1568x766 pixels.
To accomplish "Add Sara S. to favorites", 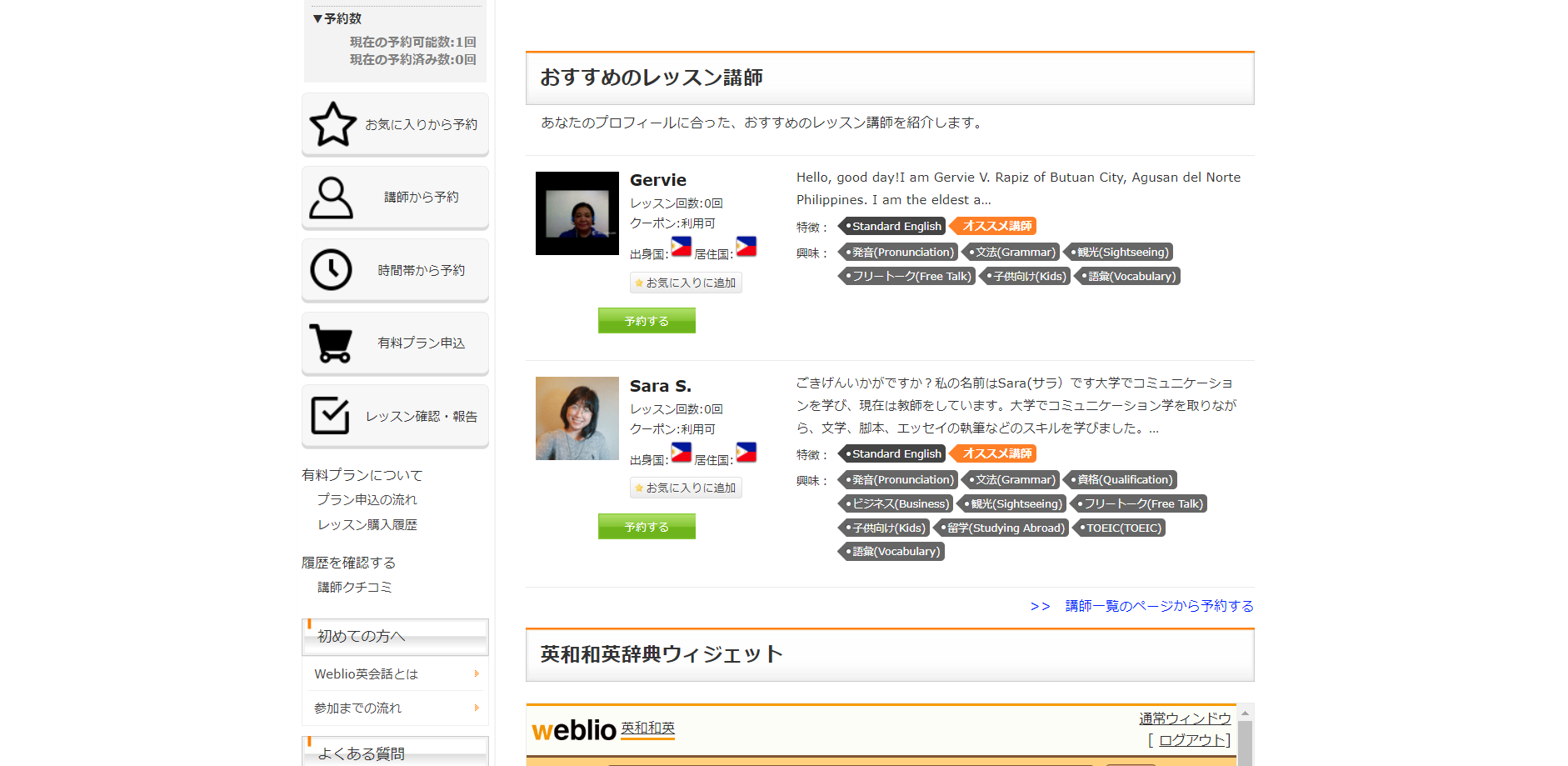I will (x=685, y=488).
